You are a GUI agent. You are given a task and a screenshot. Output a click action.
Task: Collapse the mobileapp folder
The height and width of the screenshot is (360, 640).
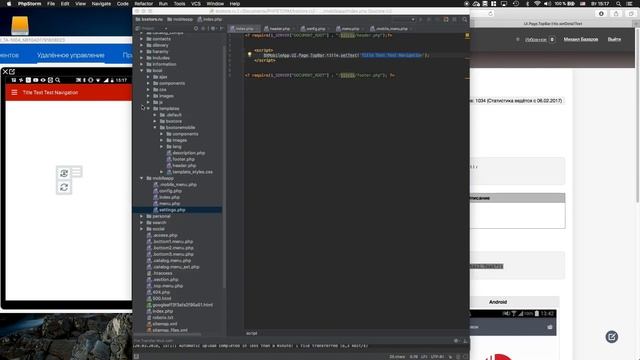coord(142,178)
